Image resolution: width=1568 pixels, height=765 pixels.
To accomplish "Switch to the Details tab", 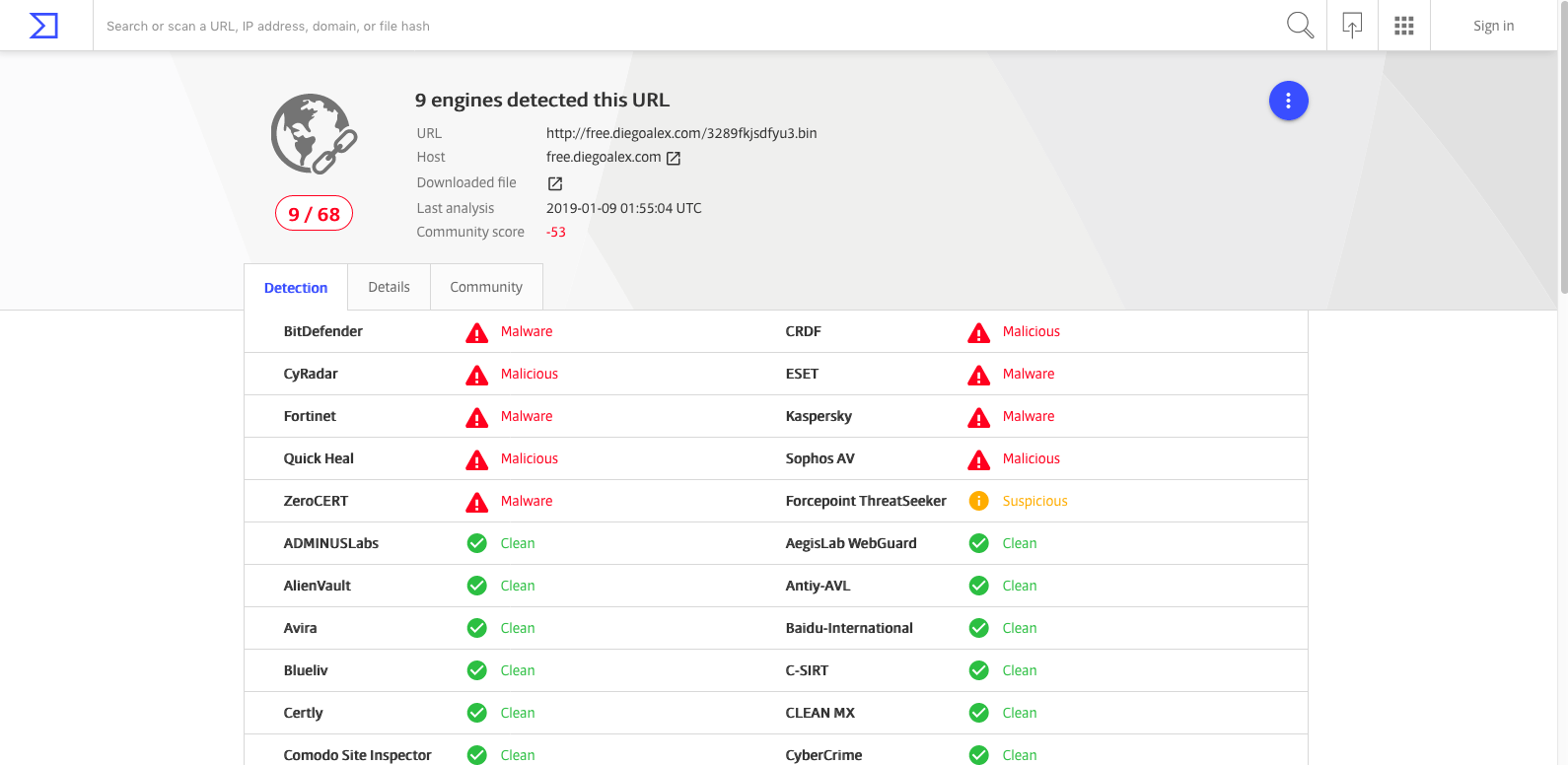I will coord(389,287).
